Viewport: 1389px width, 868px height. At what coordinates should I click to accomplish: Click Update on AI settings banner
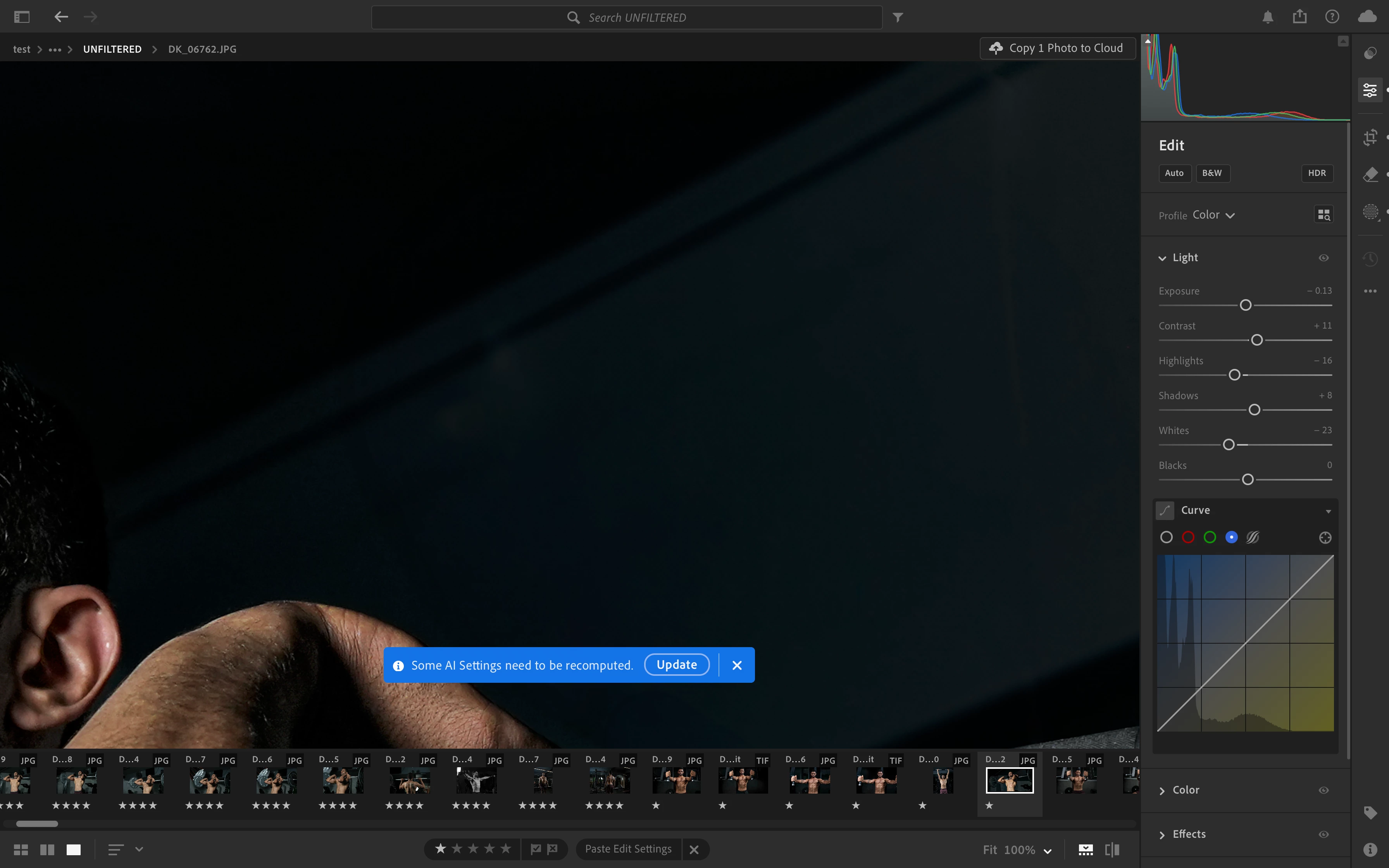click(676, 665)
